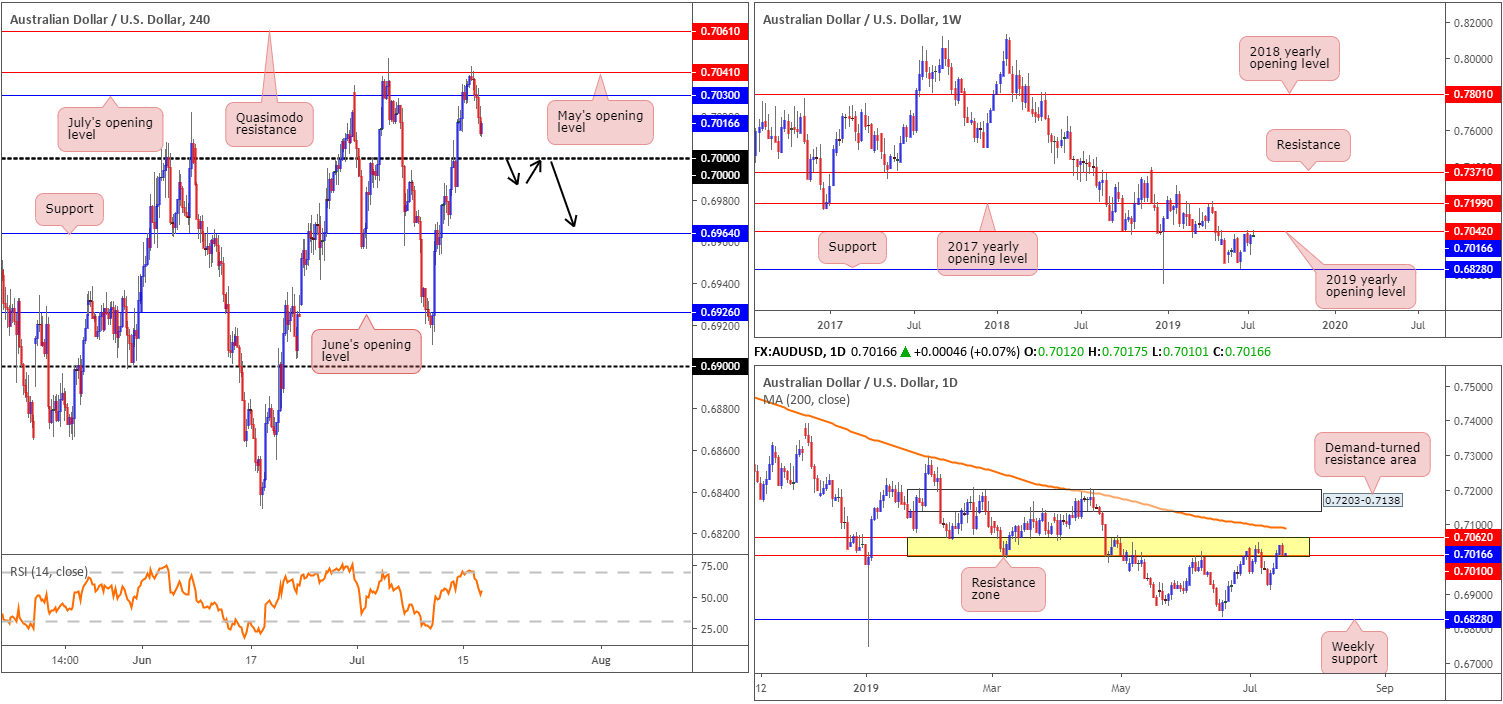
Task: Select the demand-turned resistance rectangle on daily chart
Action: point(1113,501)
